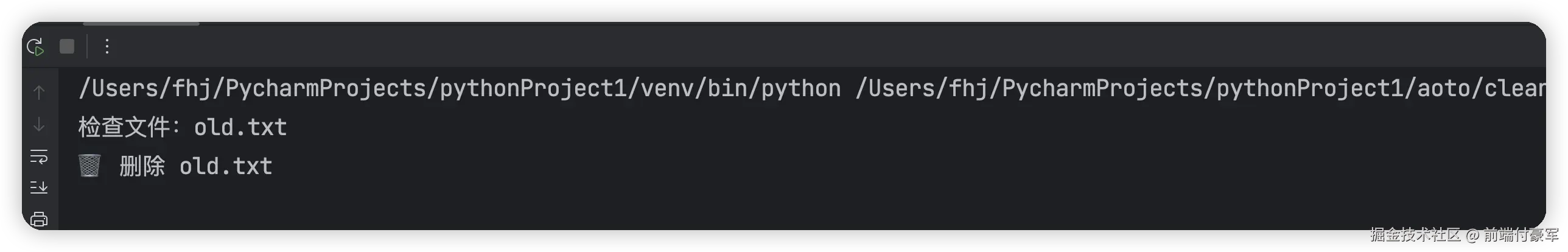
Task: Click the empty console area below the output
Action: coord(730,204)
